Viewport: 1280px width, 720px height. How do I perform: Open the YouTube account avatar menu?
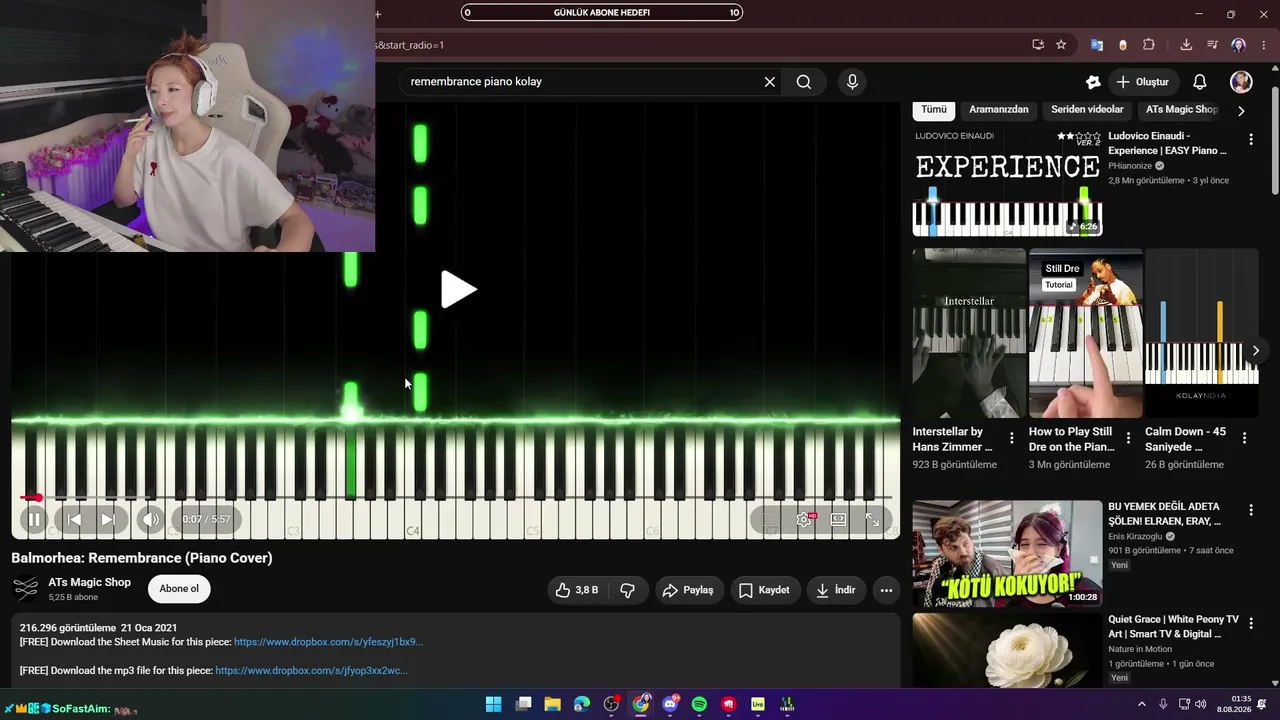1241,82
